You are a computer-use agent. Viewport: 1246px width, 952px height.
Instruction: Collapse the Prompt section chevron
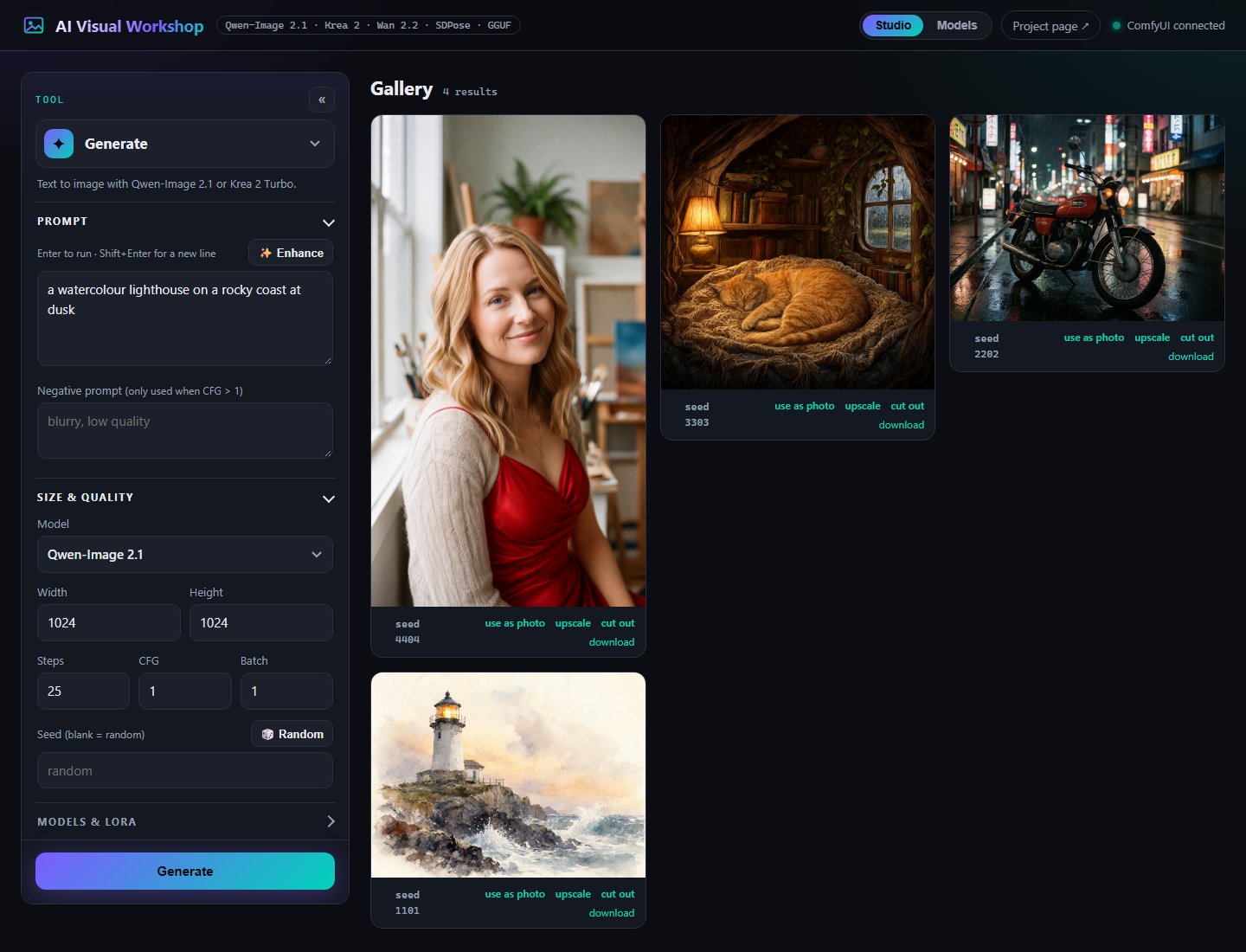pos(328,222)
